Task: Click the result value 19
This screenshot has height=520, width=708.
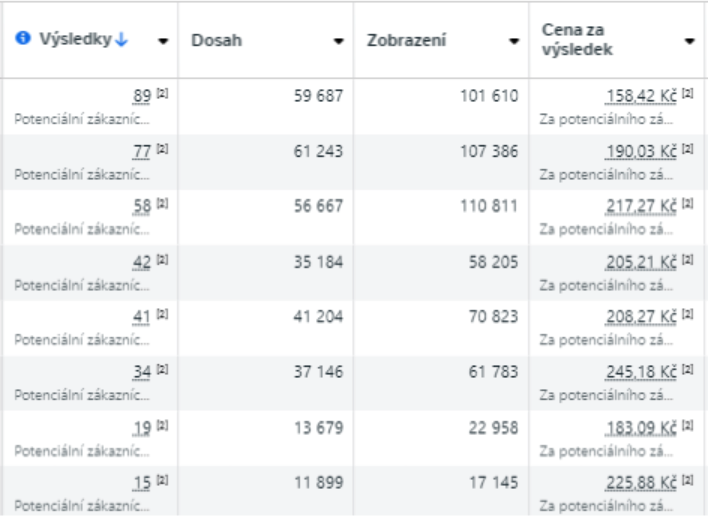Action: [142, 427]
